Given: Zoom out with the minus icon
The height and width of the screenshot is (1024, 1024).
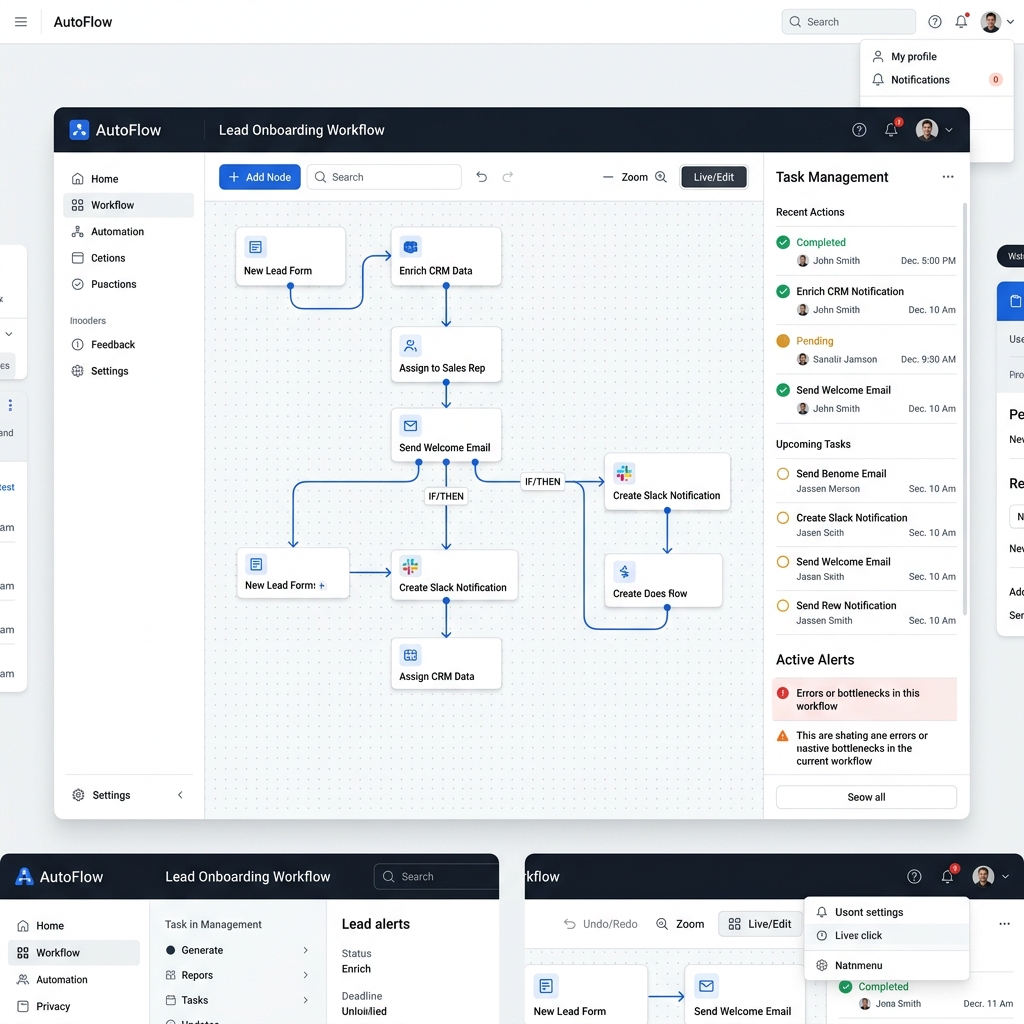Looking at the screenshot, I should click(x=608, y=177).
